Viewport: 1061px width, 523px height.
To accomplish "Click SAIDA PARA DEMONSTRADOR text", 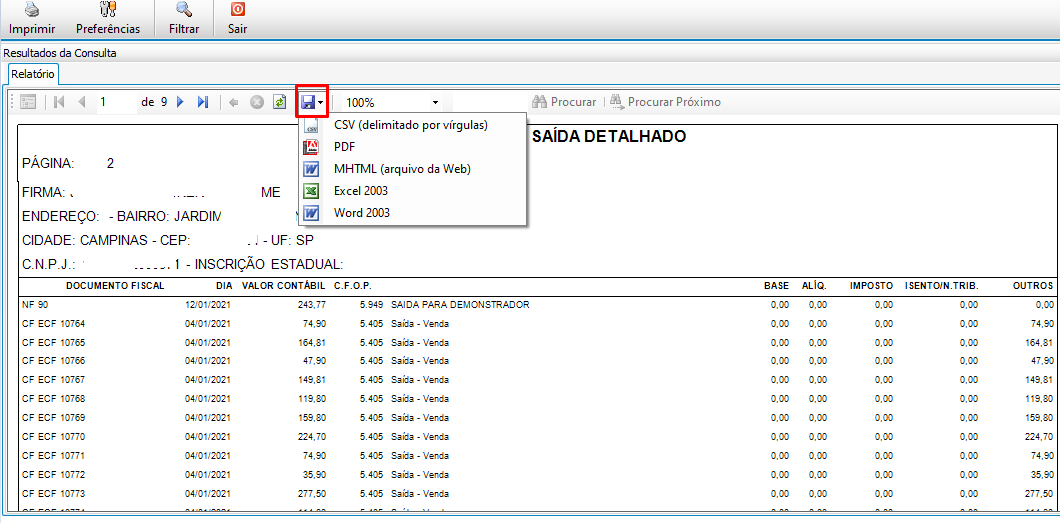I will pyautogui.click(x=460, y=304).
